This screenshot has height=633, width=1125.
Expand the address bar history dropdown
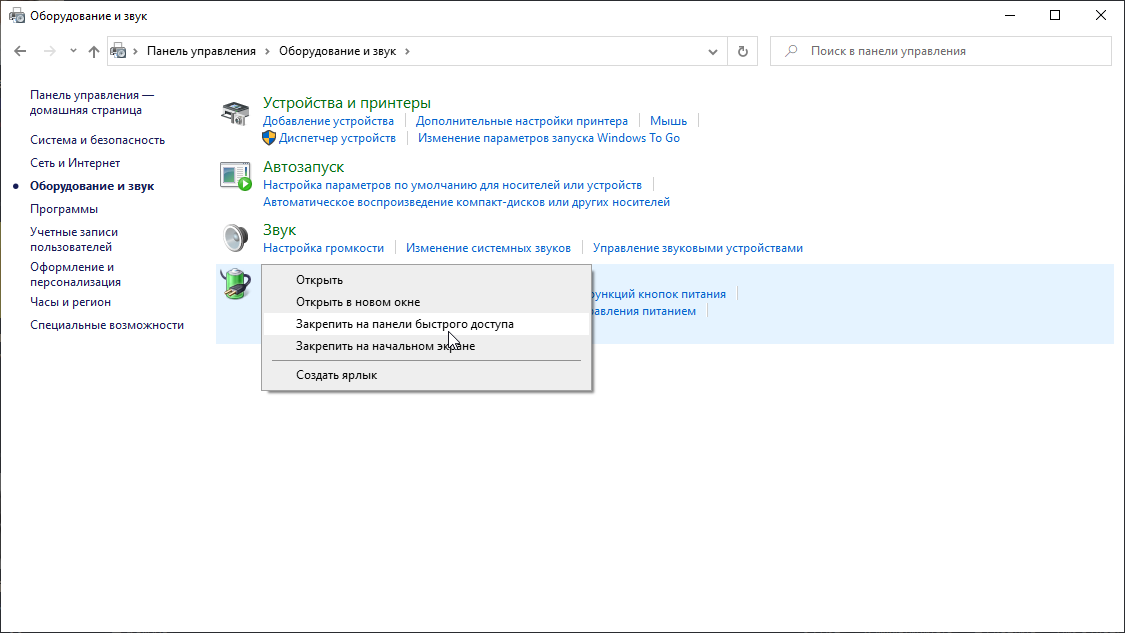[712, 51]
